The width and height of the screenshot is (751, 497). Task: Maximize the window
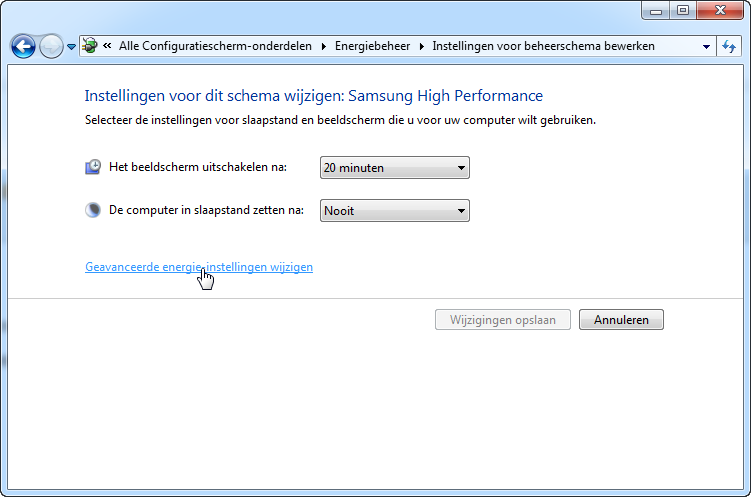tap(683, 11)
